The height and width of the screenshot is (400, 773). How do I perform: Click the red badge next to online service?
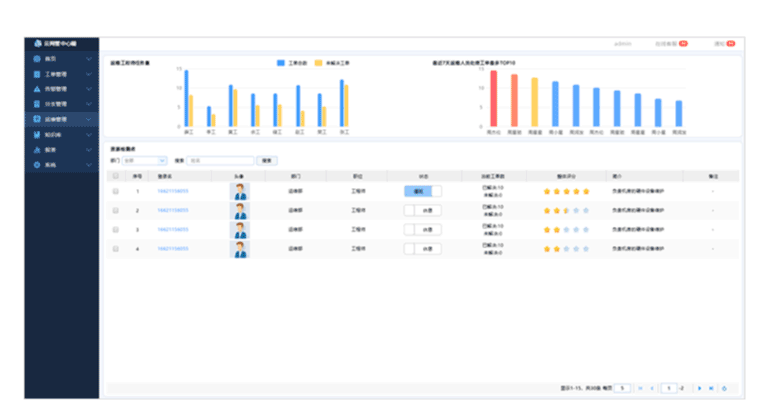click(683, 43)
